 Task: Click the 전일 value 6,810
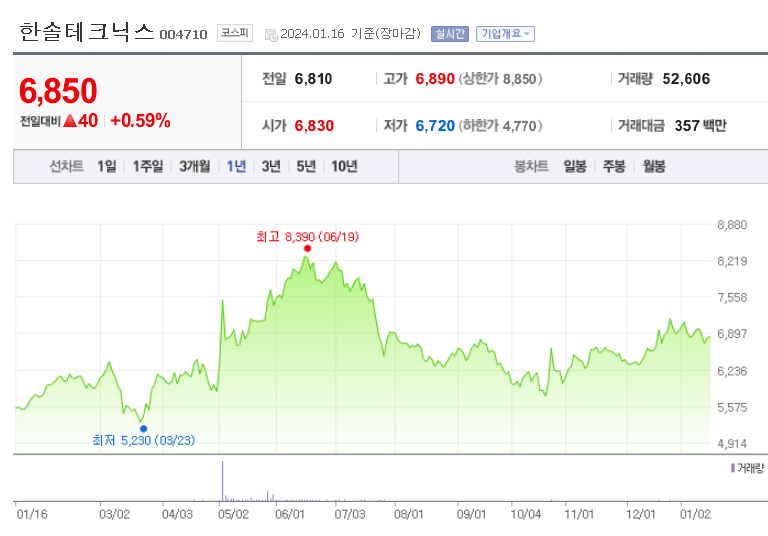coord(313,79)
